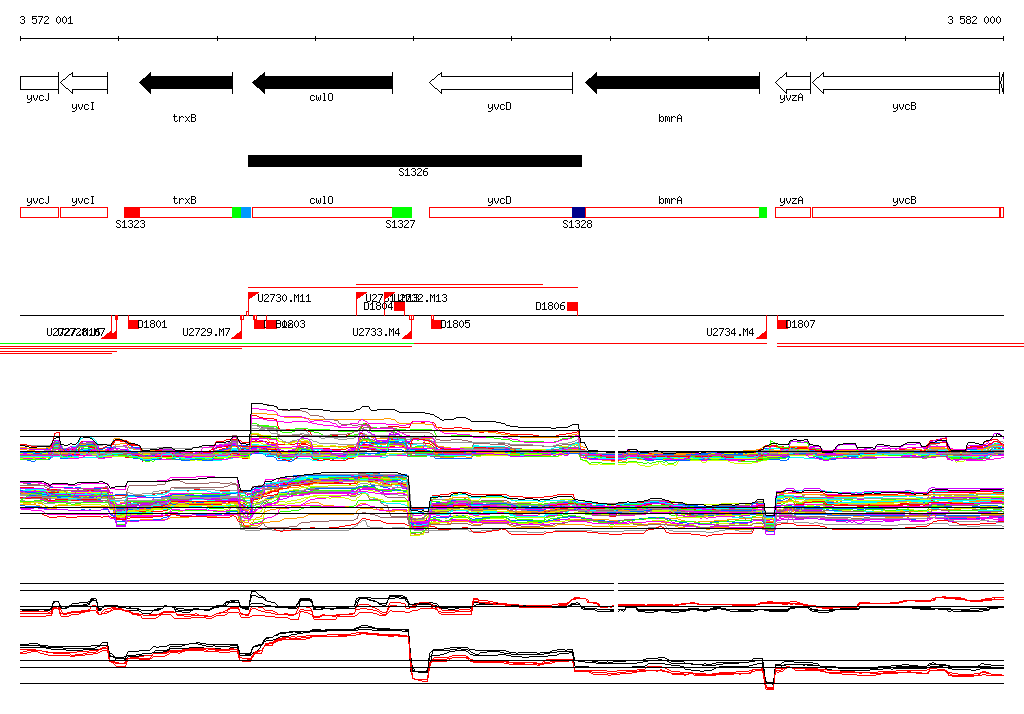
Task: Select the red-outlined yvzA box
Action: [793, 212]
